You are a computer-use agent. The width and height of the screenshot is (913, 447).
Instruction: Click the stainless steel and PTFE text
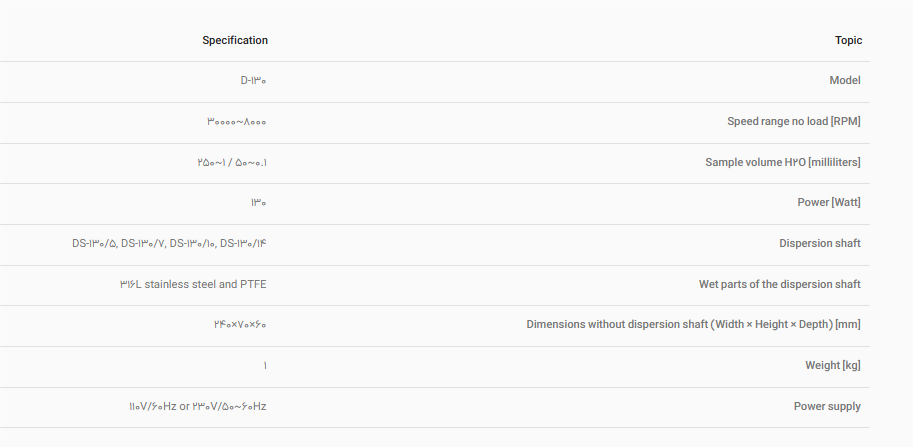coord(193,284)
